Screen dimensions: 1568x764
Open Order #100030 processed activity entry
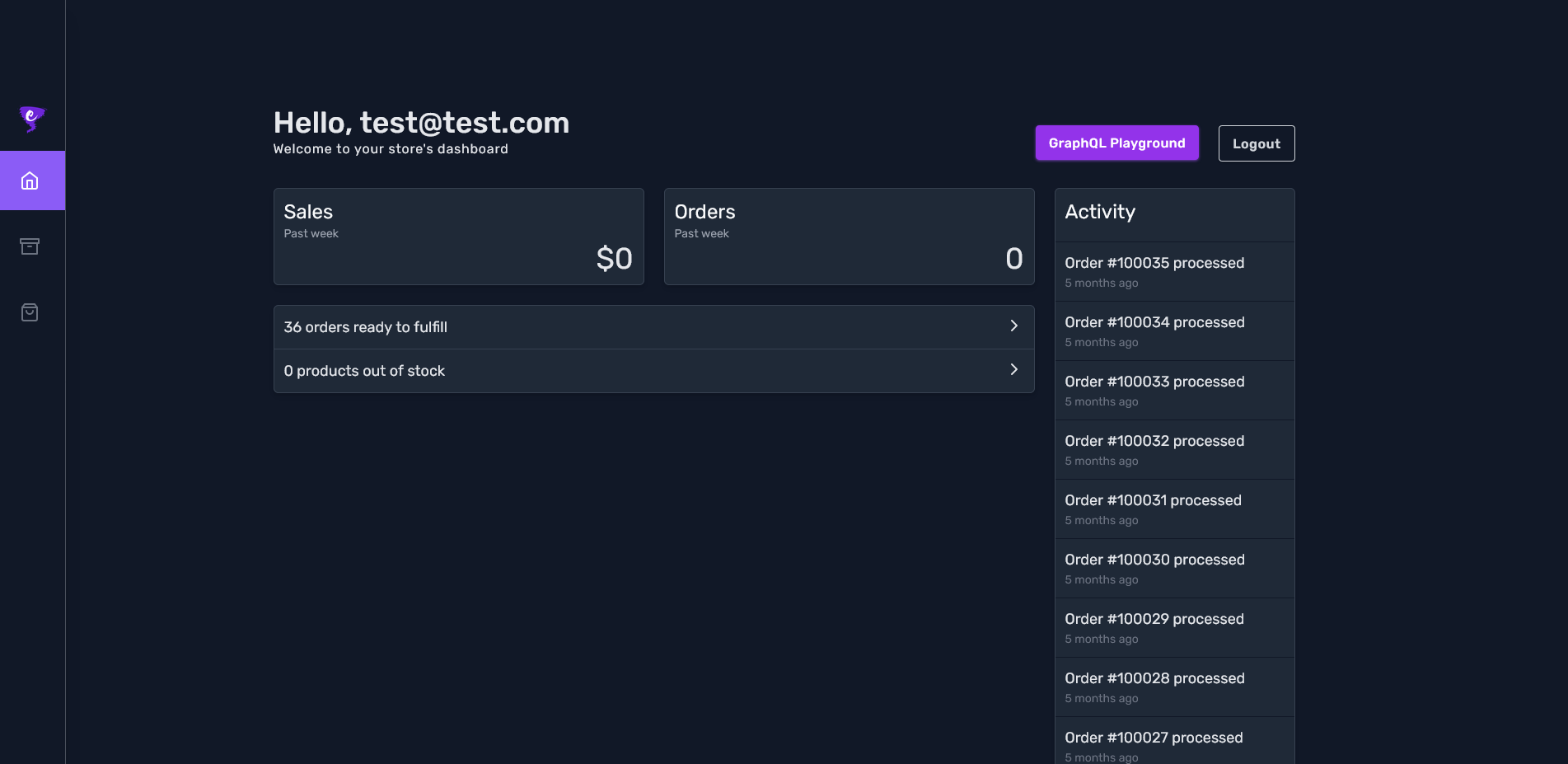coord(1174,569)
